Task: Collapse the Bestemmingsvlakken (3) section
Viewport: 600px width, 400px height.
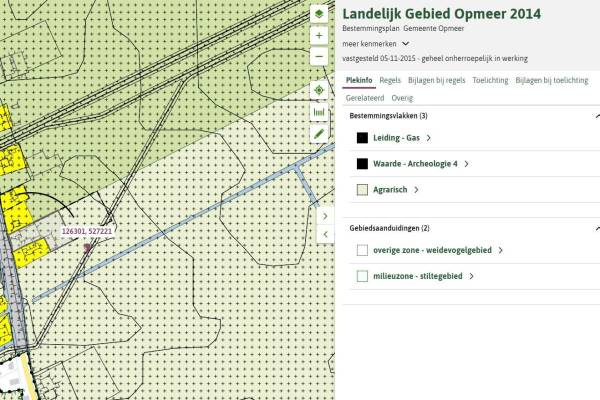Action: tap(597, 116)
